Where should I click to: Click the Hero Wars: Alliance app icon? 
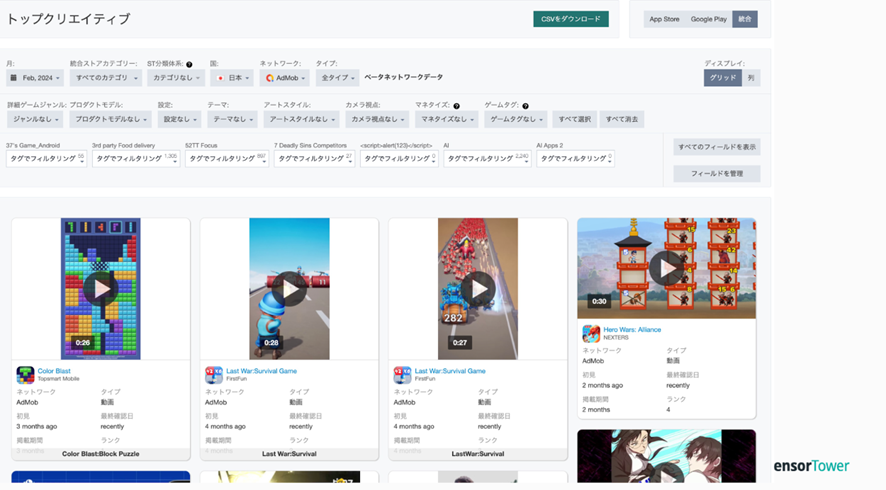[591, 333]
